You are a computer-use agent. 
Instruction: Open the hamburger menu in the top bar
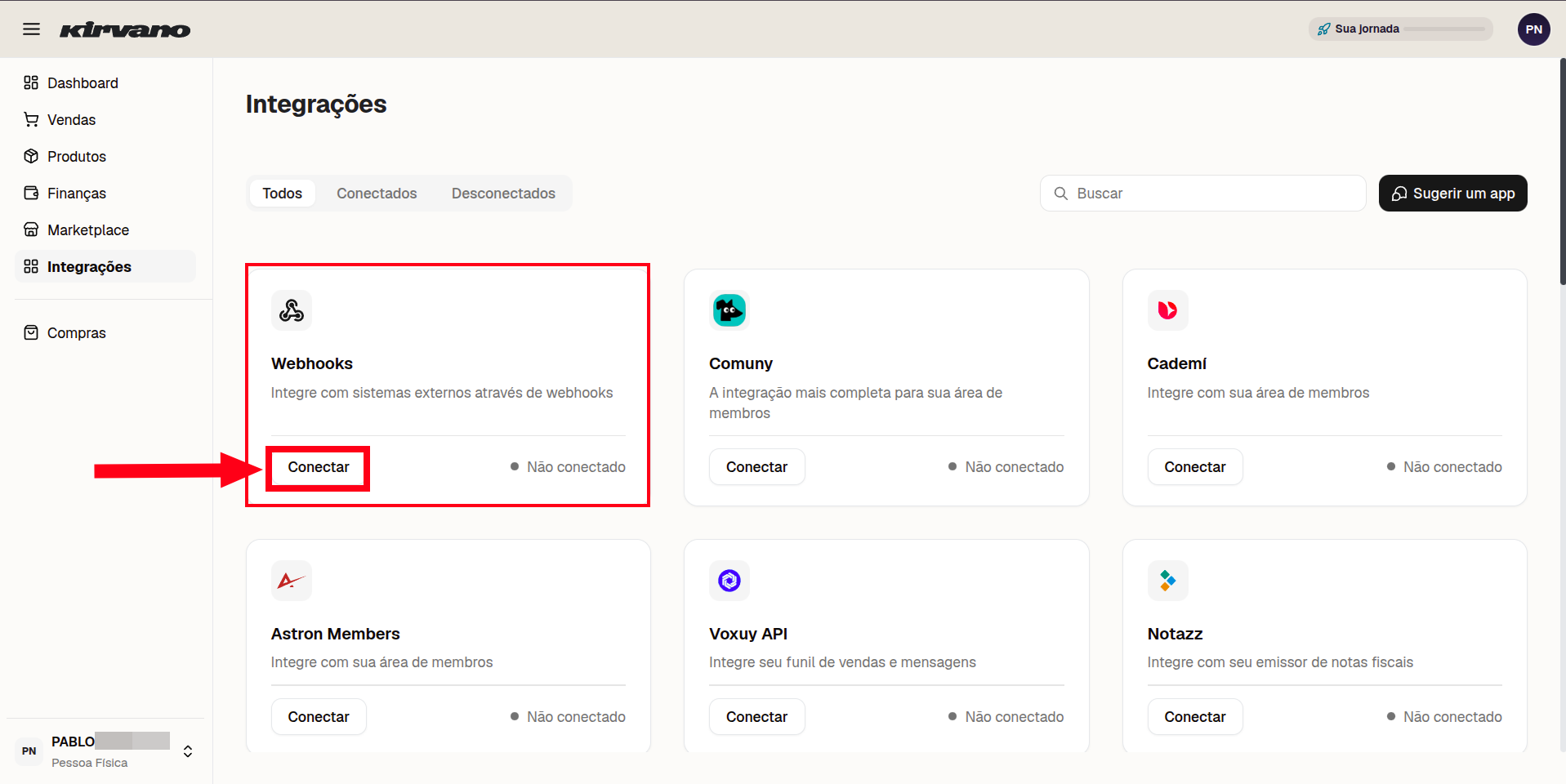pos(31,29)
